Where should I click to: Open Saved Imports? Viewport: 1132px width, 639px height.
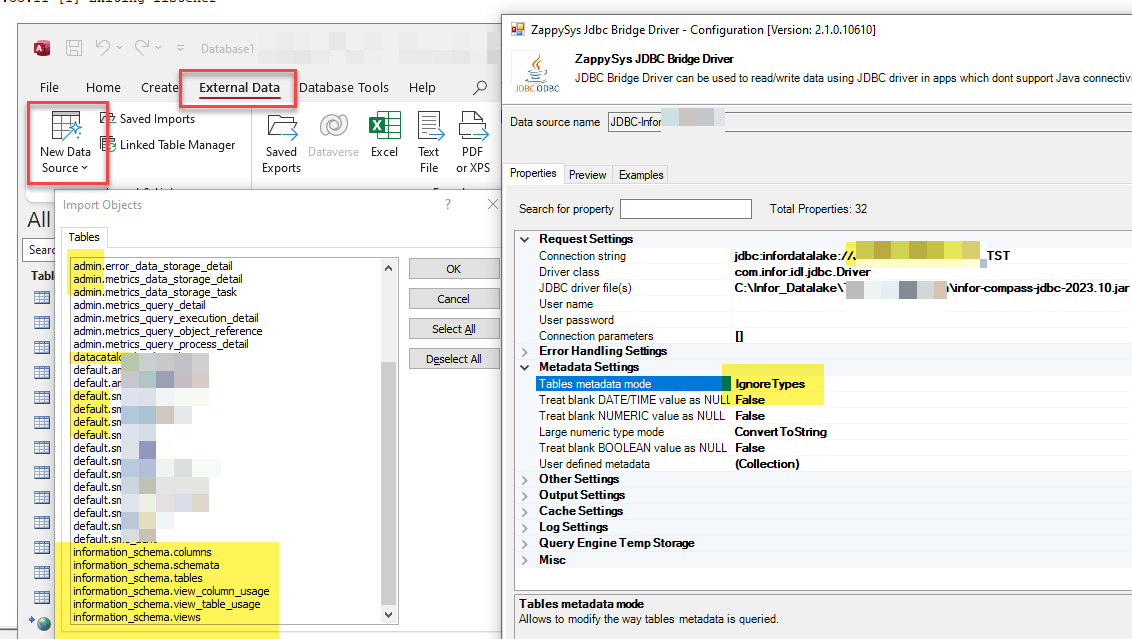(148, 119)
